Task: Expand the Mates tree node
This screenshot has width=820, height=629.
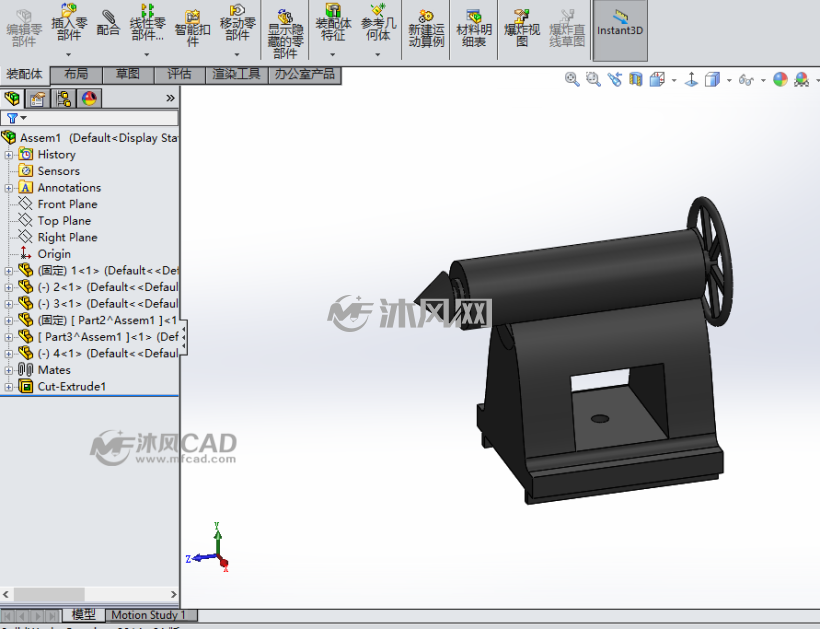Action: click(8, 370)
